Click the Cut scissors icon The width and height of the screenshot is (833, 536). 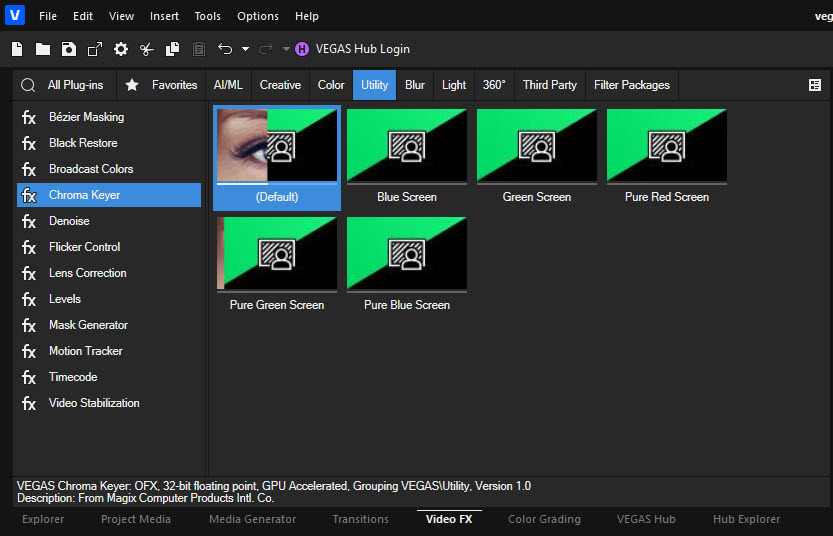(x=147, y=49)
